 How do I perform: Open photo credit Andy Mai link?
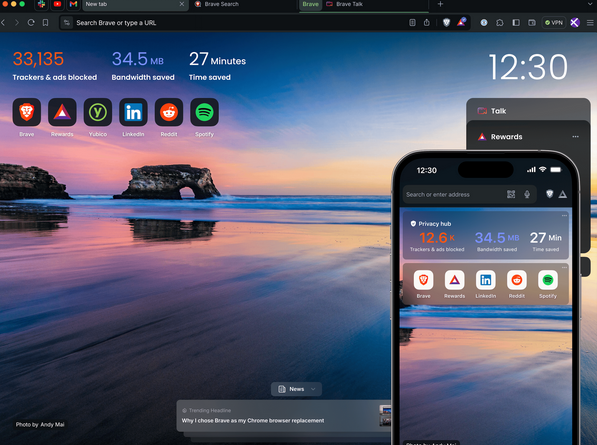(x=40, y=424)
